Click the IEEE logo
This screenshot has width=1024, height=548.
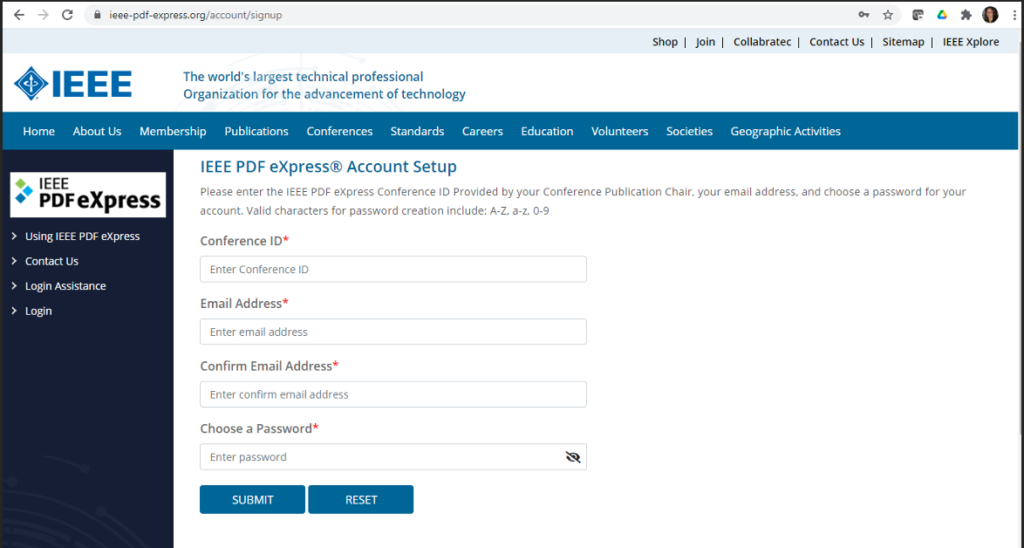coord(72,84)
